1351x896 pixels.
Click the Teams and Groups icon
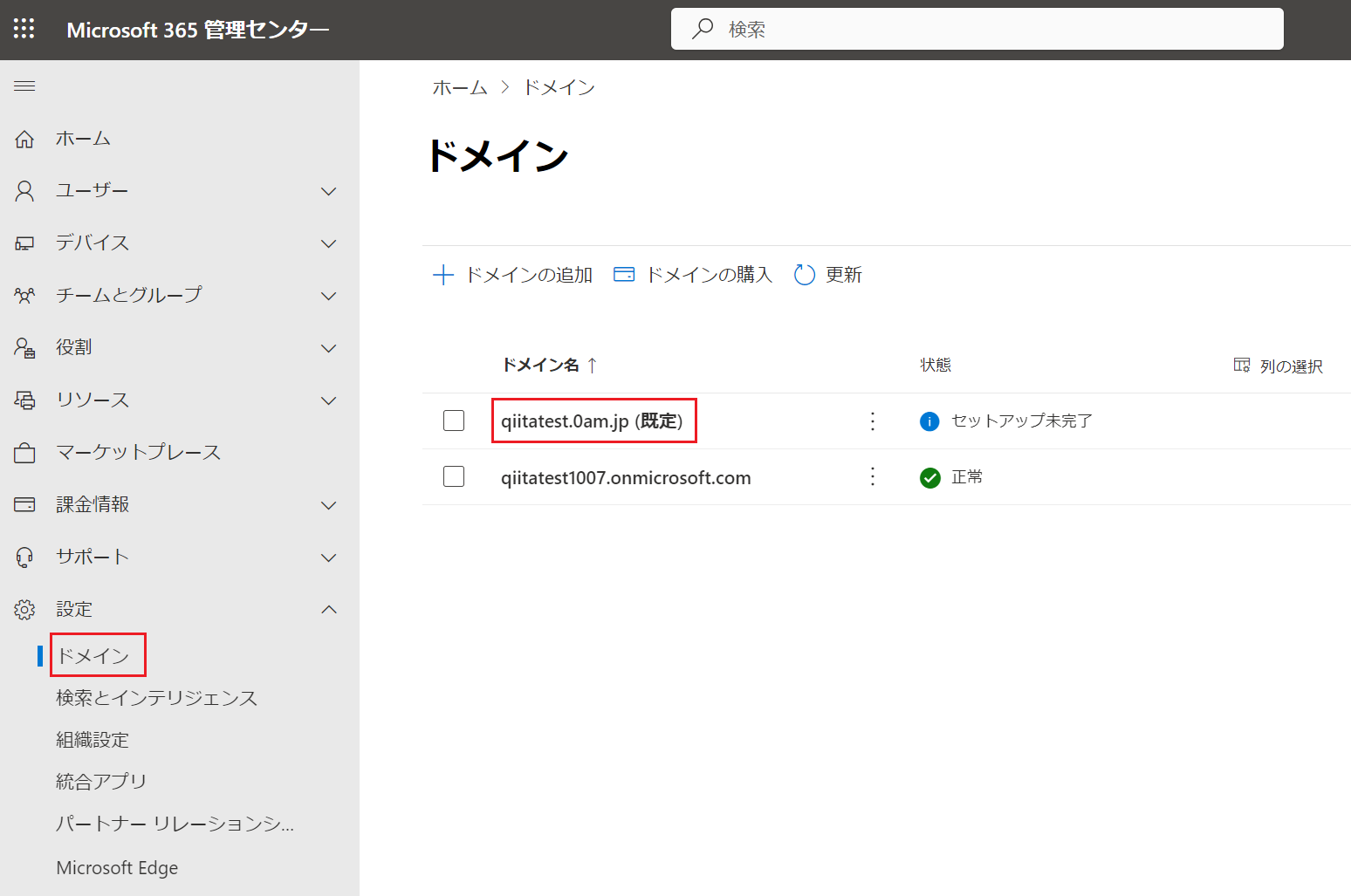click(24, 296)
